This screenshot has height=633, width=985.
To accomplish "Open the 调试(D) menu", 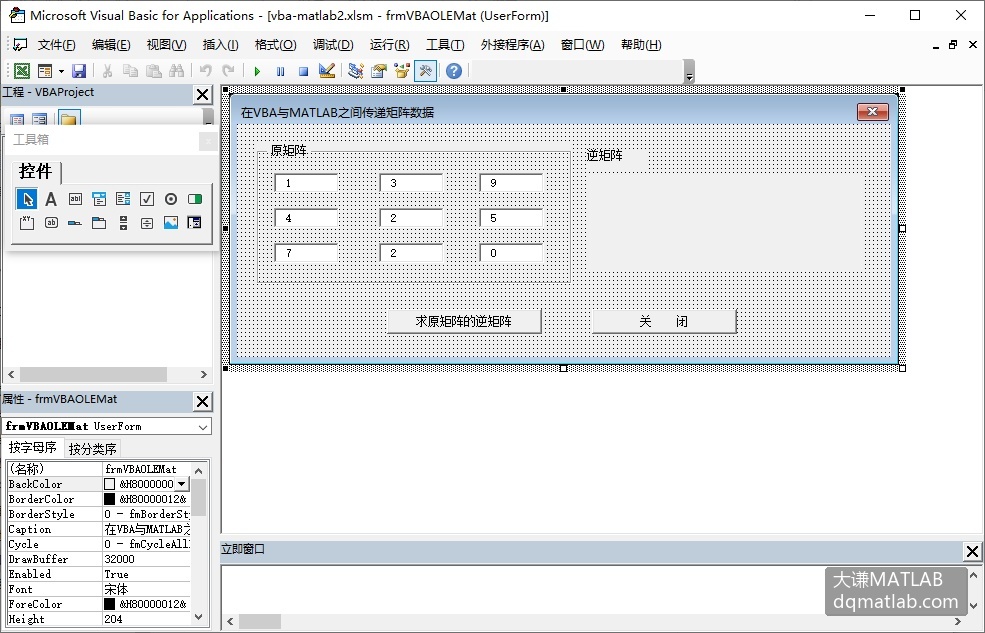I will (333, 45).
